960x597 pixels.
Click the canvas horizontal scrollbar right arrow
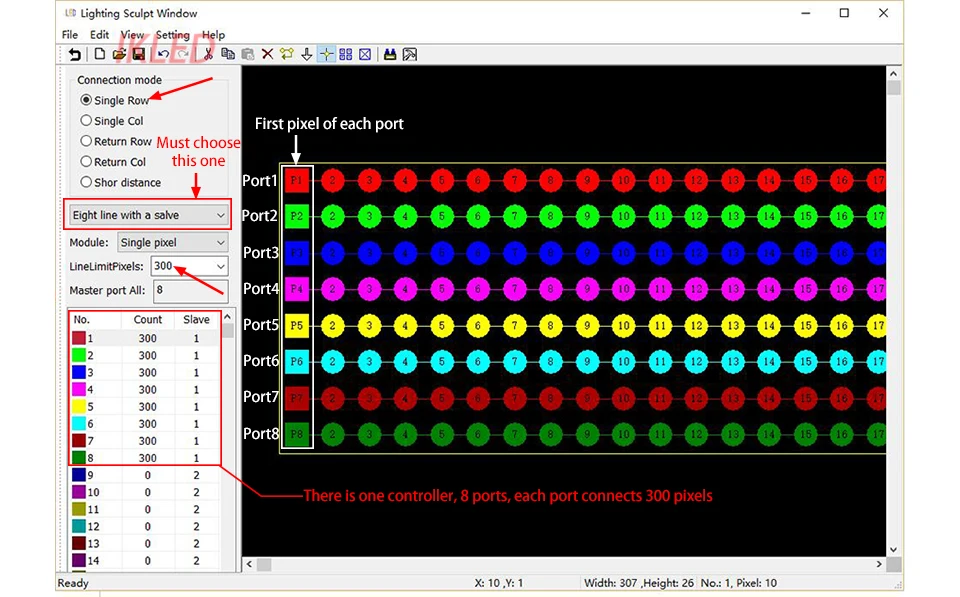click(x=879, y=564)
